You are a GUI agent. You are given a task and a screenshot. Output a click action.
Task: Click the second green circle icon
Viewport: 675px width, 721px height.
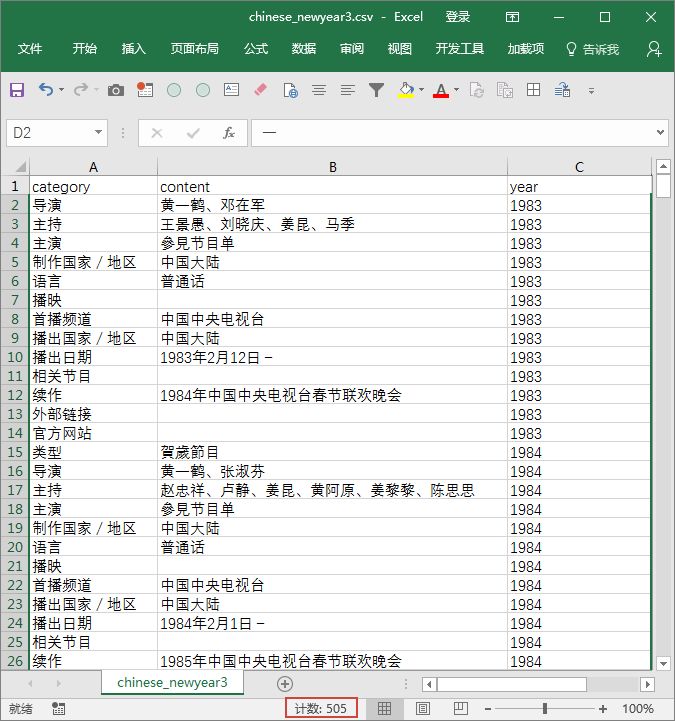(x=203, y=90)
